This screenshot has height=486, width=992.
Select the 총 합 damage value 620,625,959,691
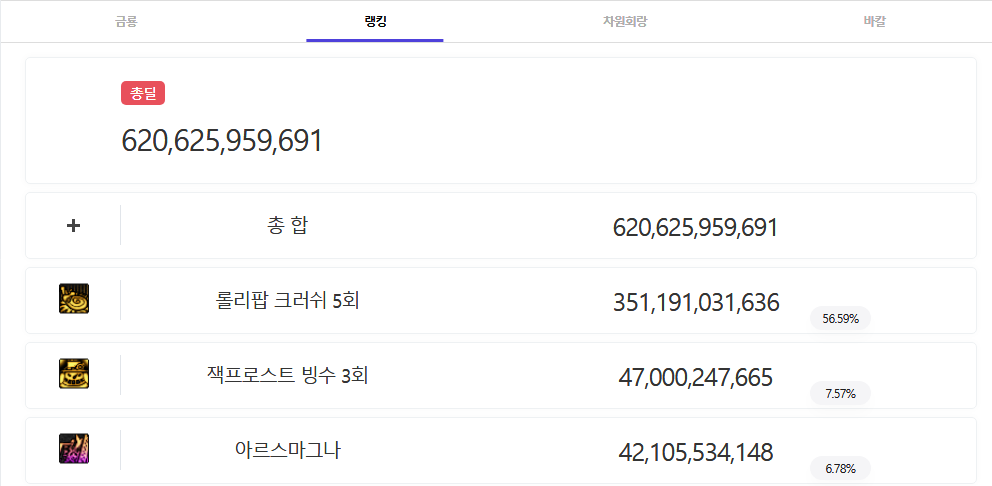695,228
